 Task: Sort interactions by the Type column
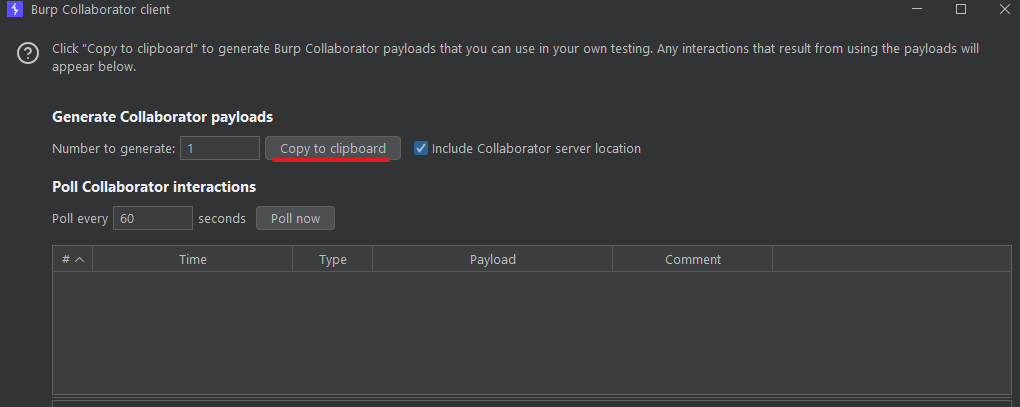pyautogui.click(x=332, y=259)
